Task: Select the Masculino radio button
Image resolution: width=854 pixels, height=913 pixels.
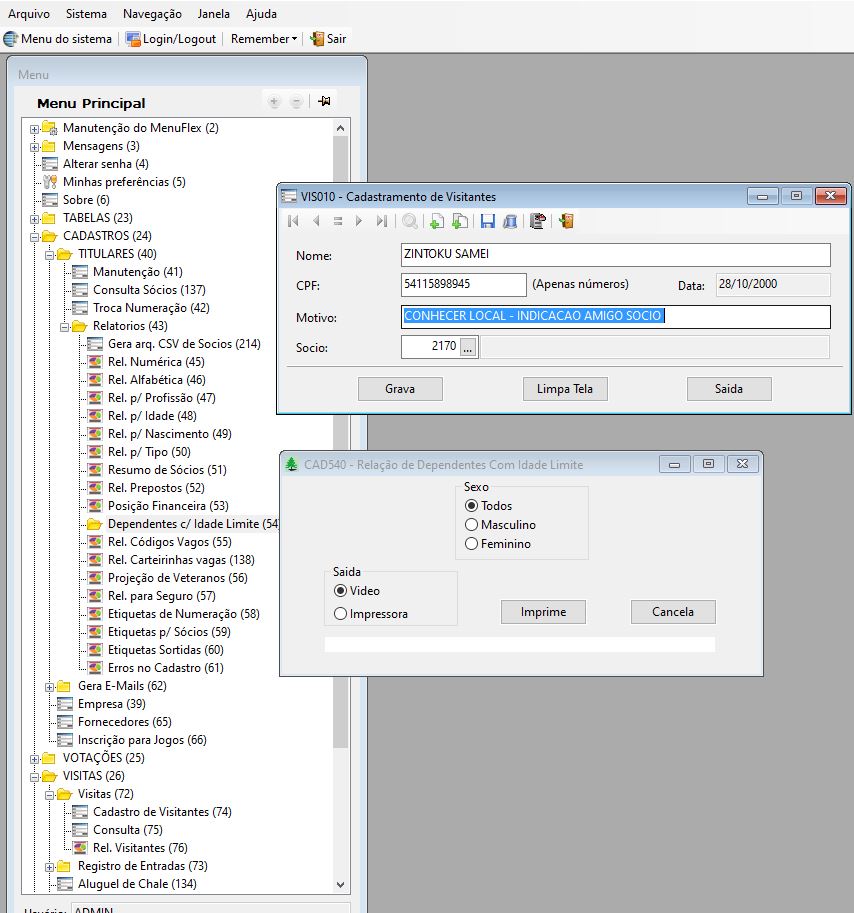Action: click(x=472, y=525)
